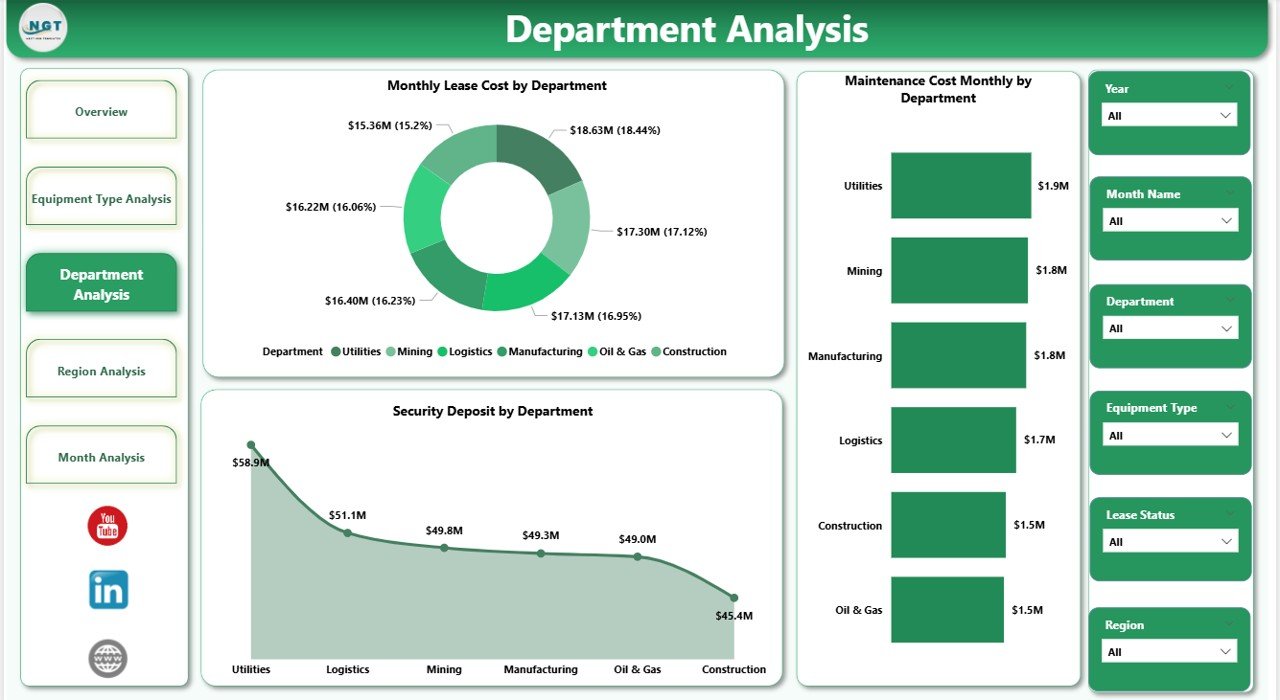1280x700 pixels.
Task: Go to the Region Analysis page
Action: 101,370
